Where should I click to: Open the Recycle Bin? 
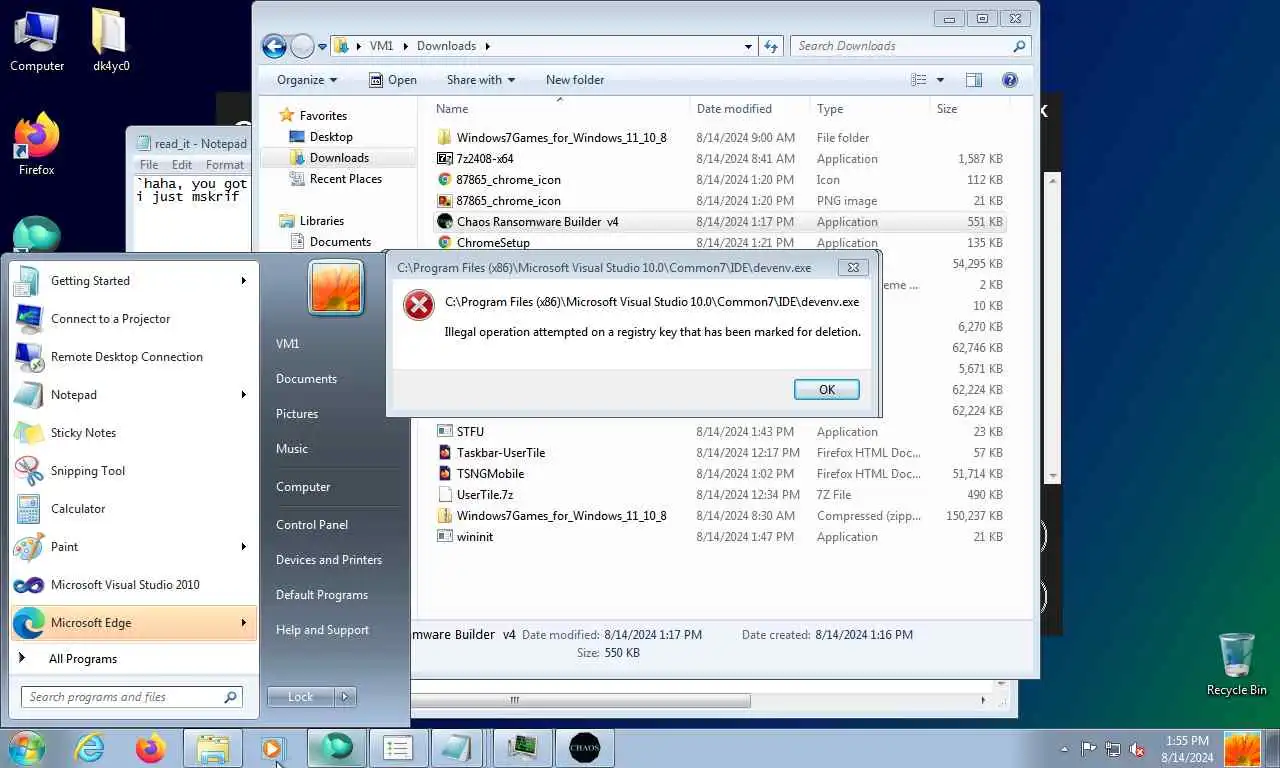[x=1237, y=664]
